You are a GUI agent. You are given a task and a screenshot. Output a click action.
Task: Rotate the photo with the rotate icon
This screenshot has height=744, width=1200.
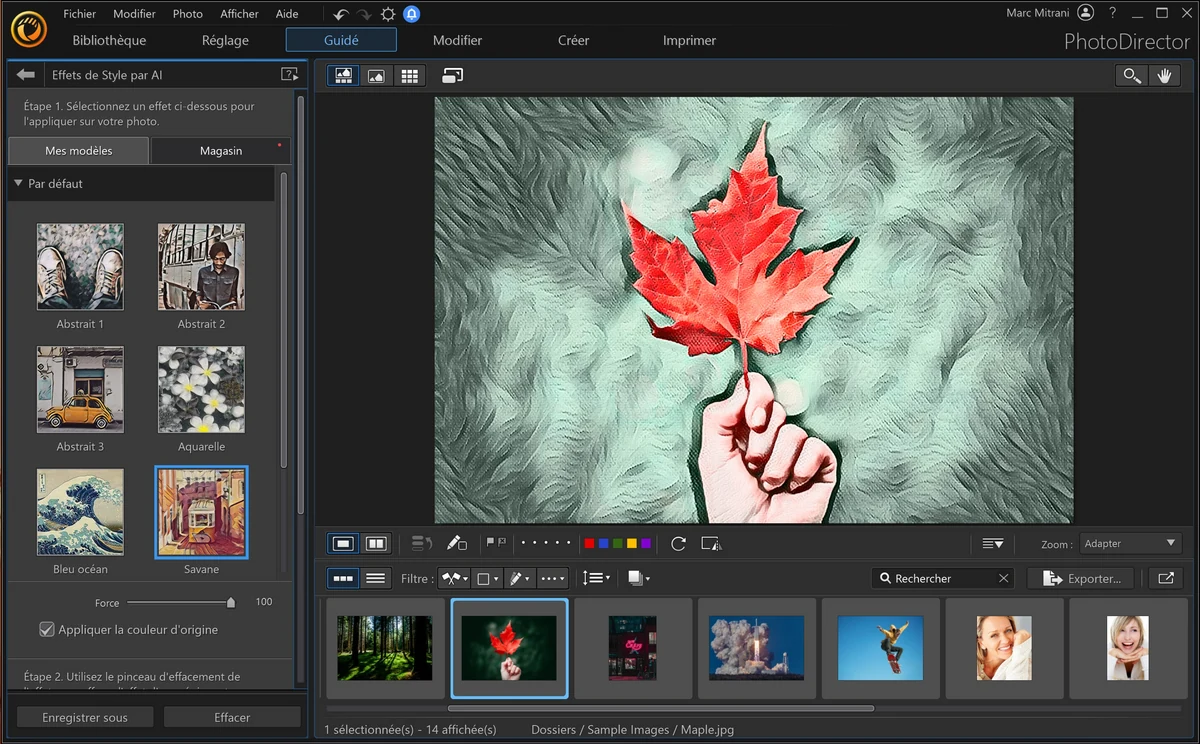(678, 543)
